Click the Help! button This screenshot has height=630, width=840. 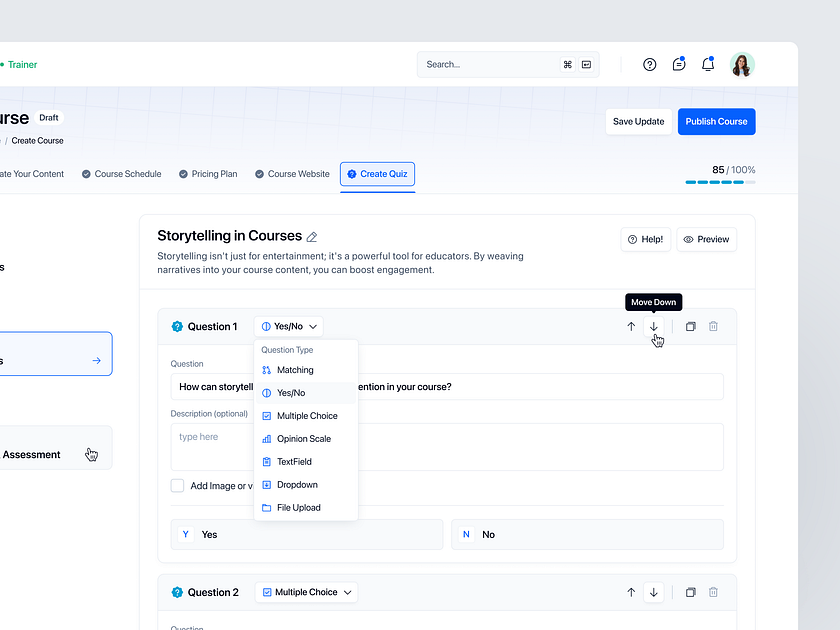646,239
